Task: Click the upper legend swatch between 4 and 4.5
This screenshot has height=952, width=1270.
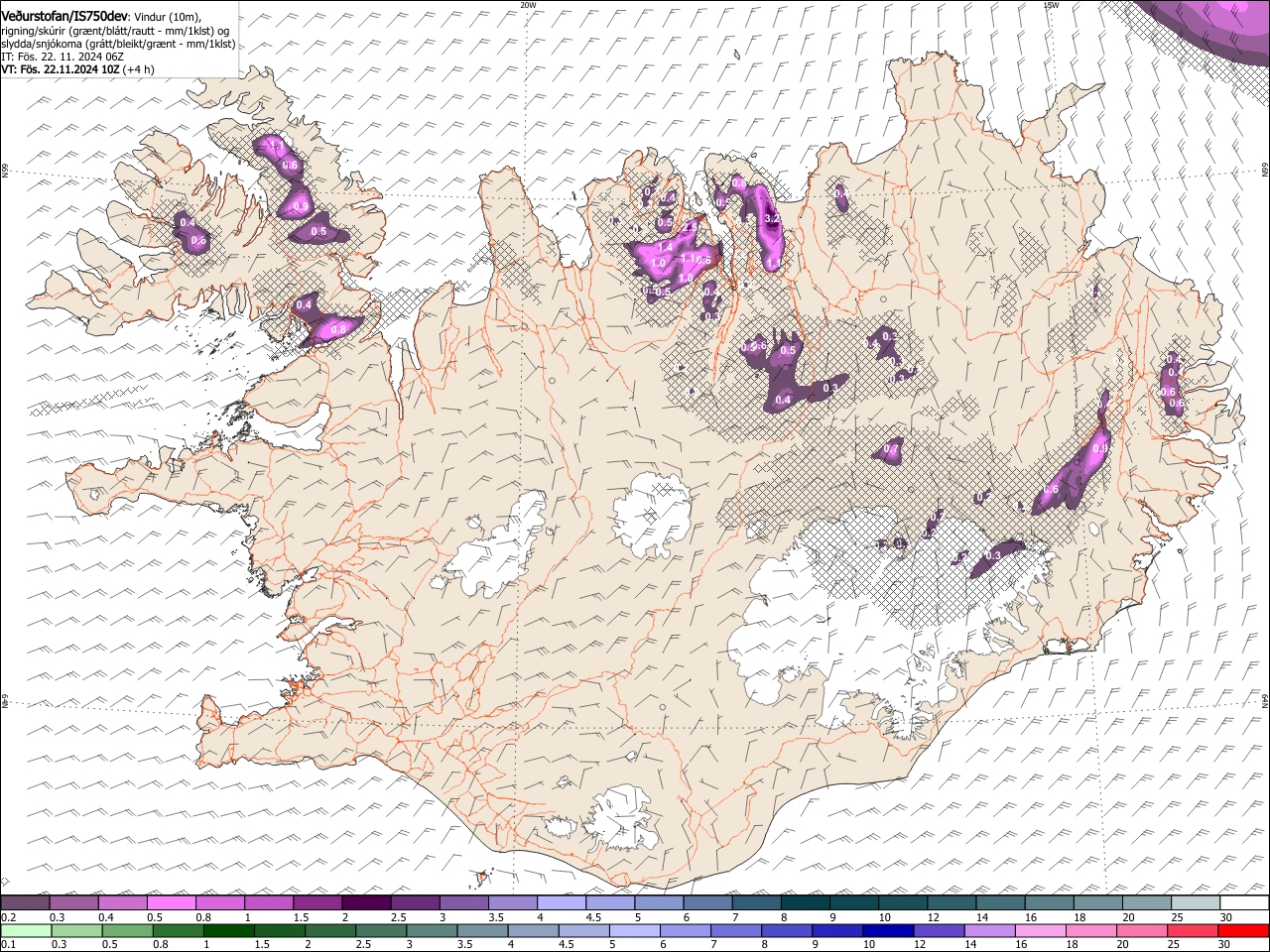Action: pos(562,902)
